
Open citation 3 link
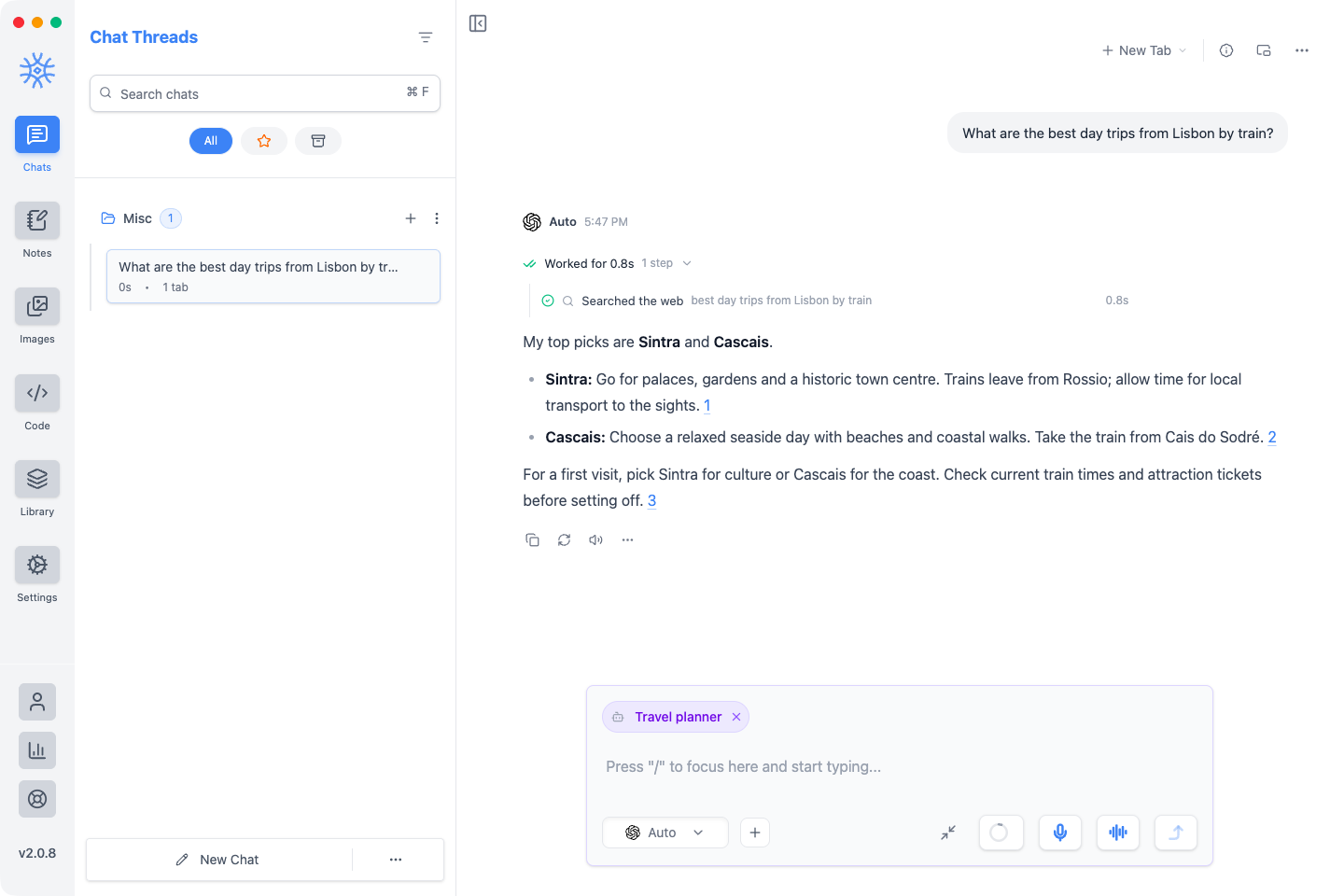point(652,500)
